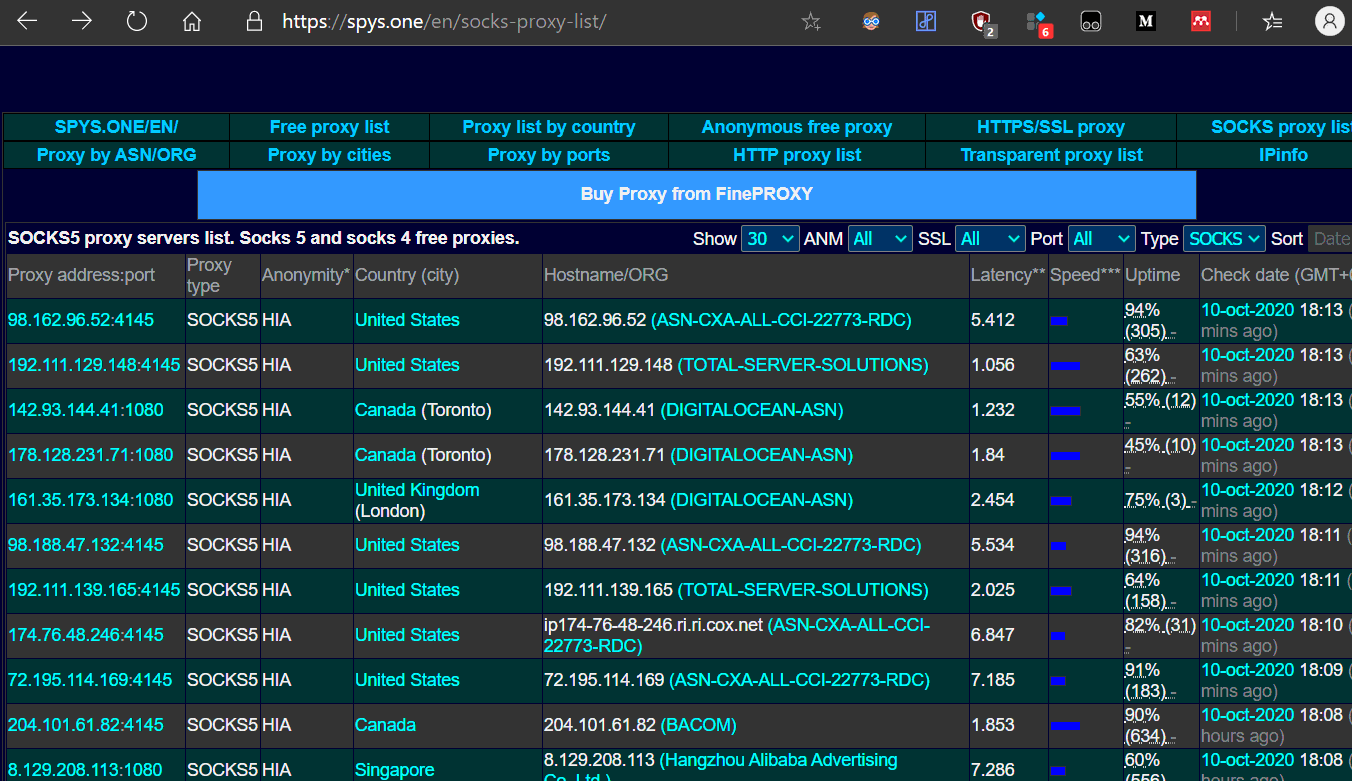Click the Buy Proxy from FinePROXY banner
The height and width of the screenshot is (781, 1352).
click(697, 194)
